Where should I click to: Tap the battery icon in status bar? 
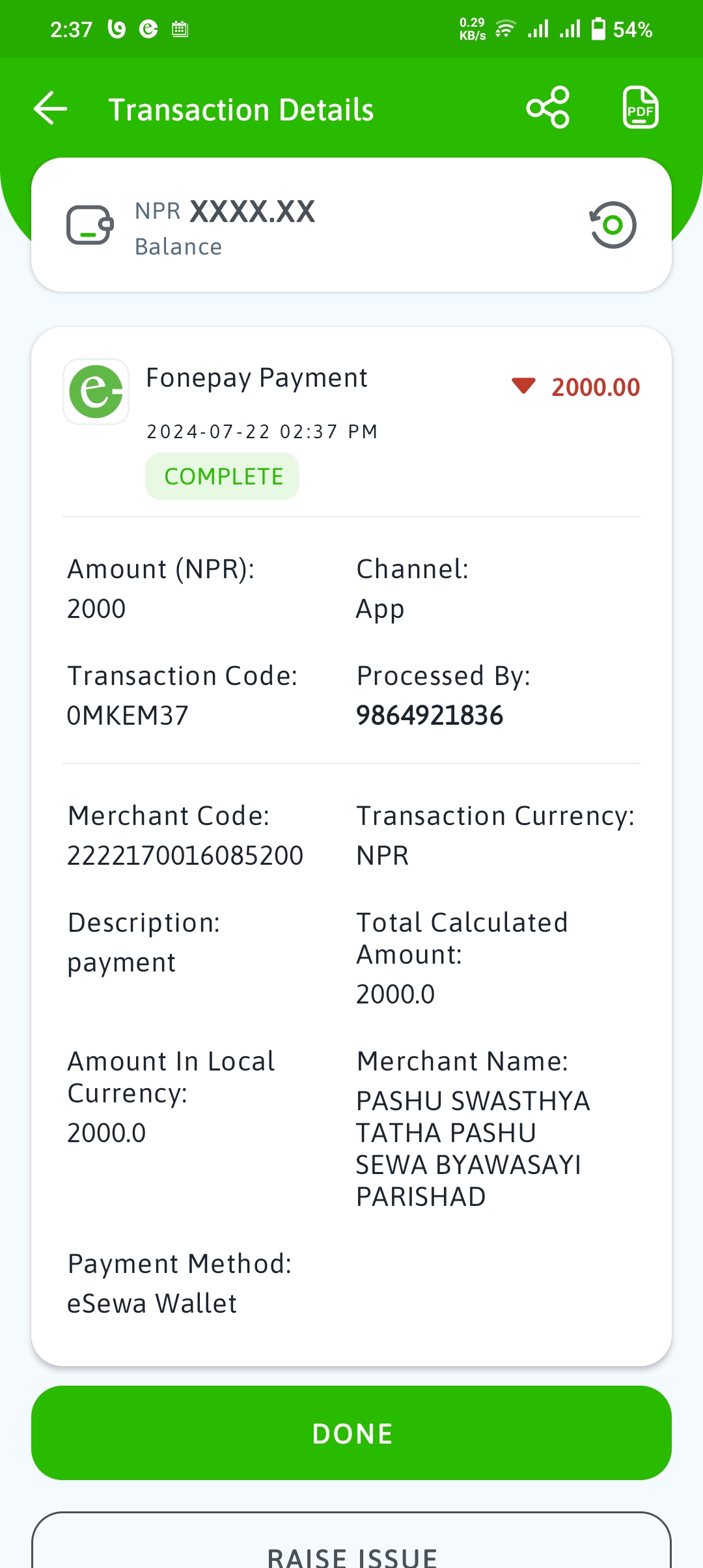click(x=598, y=29)
